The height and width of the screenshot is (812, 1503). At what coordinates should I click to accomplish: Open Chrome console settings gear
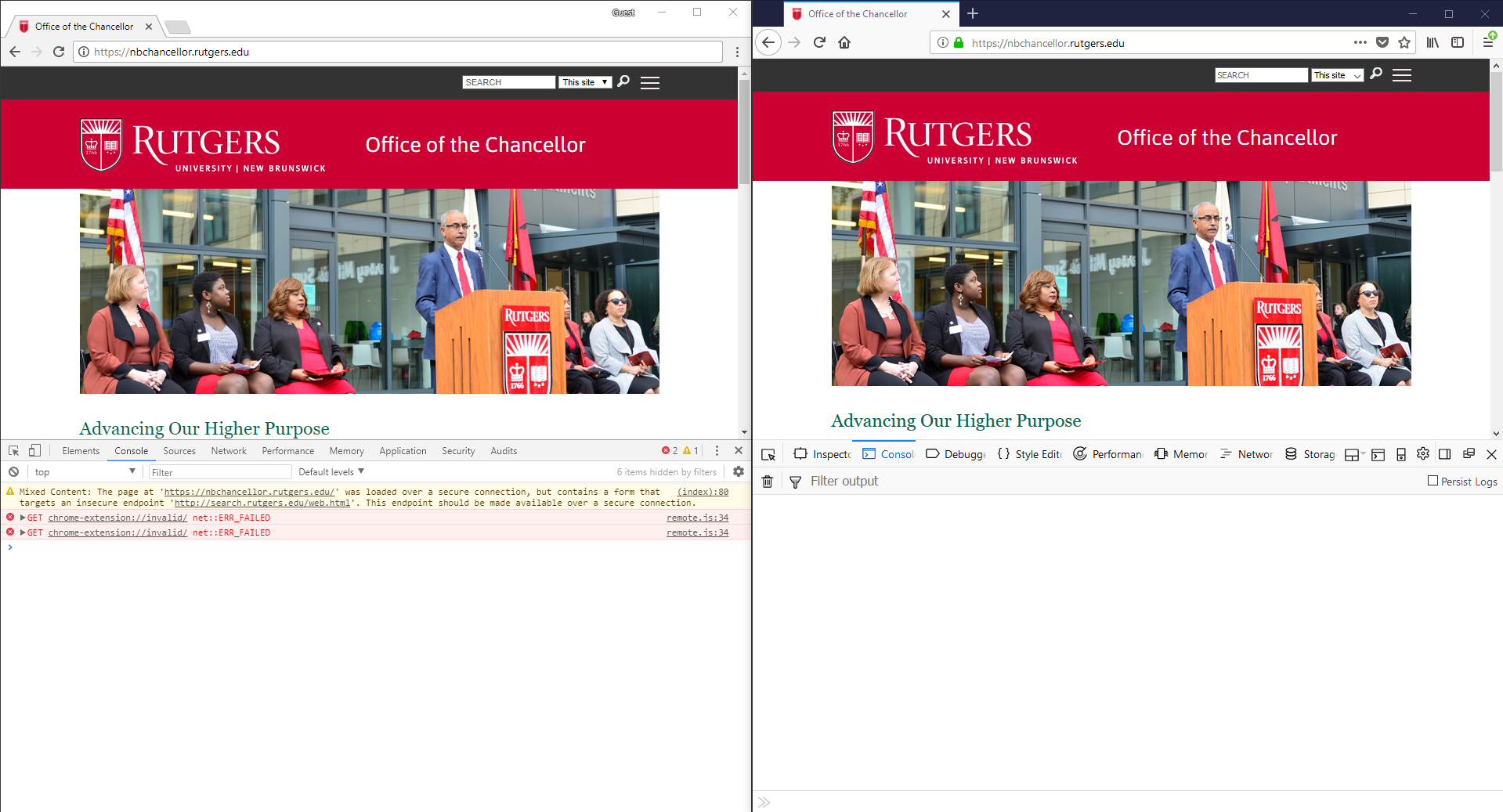click(739, 472)
